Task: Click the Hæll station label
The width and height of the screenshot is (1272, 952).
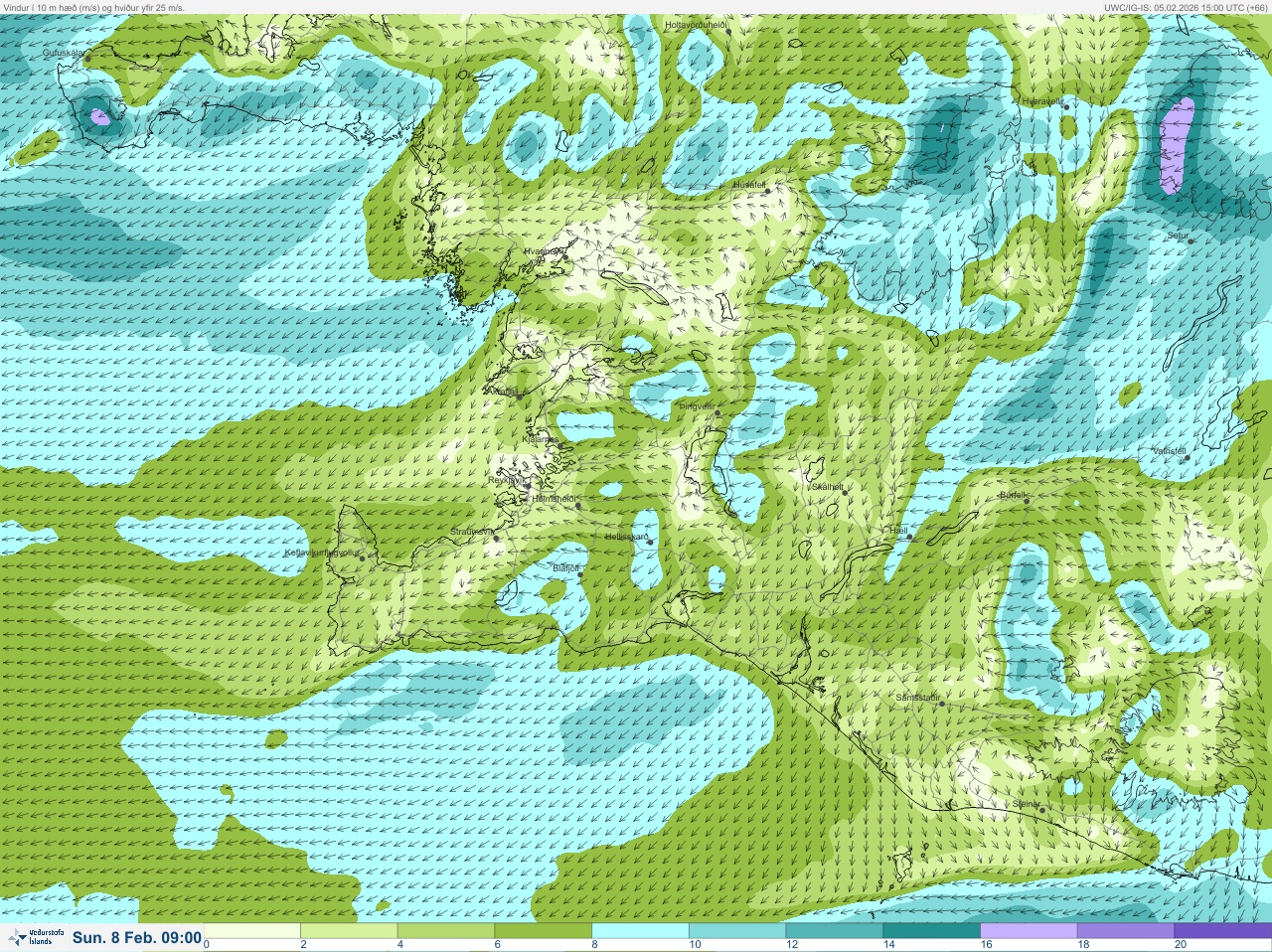Action: click(898, 531)
